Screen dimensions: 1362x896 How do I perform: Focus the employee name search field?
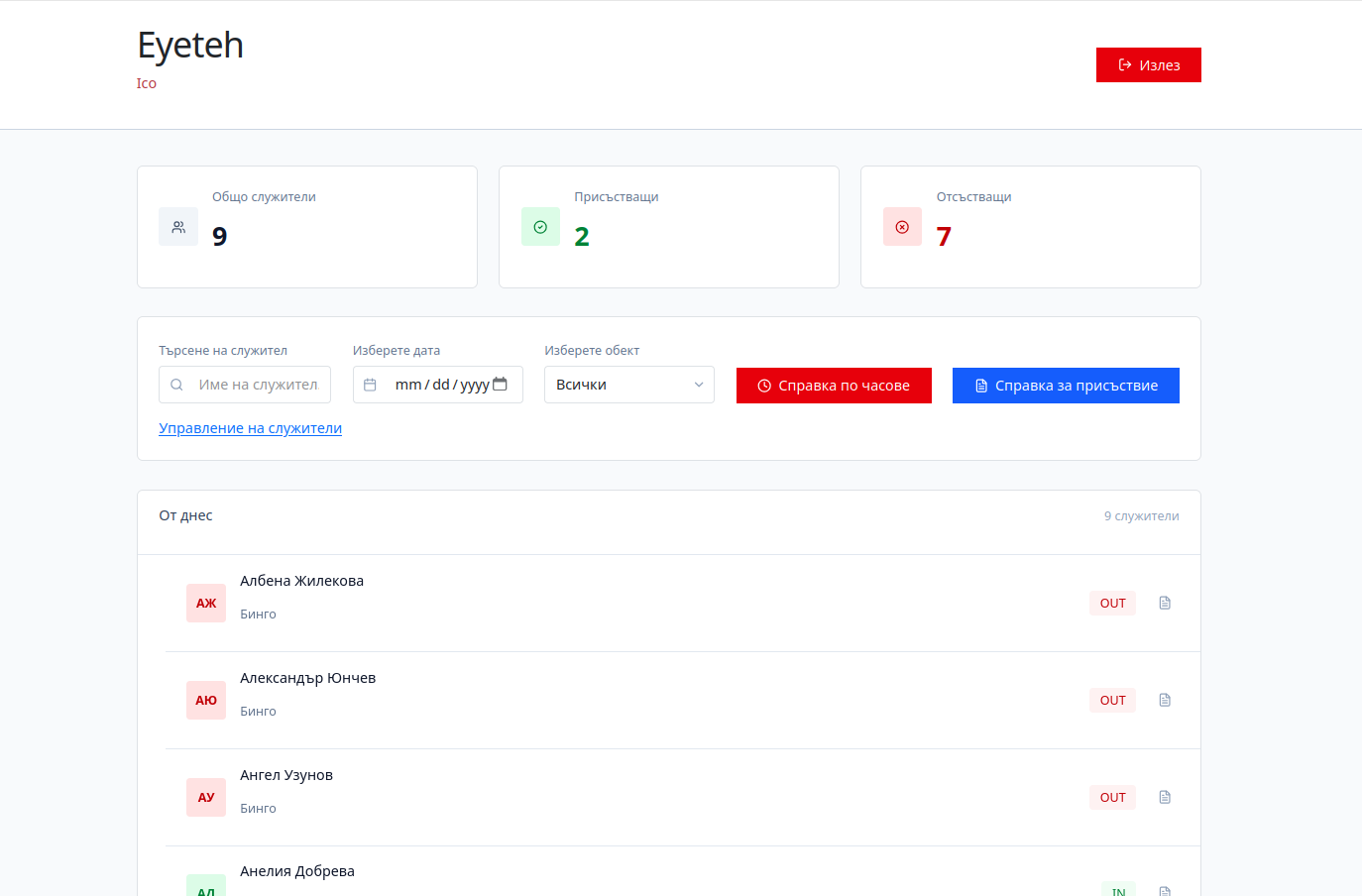pyautogui.click(x=245, y=385)
